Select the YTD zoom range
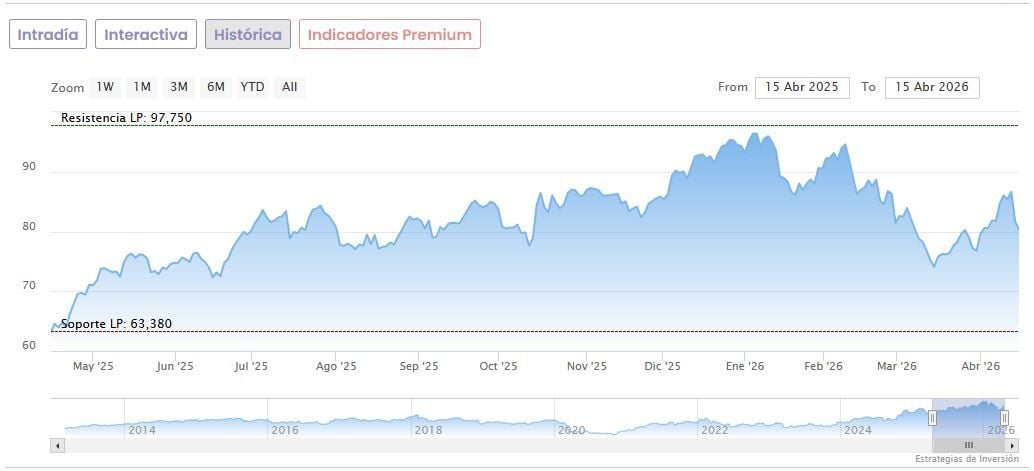Image resolution: width=1034 pixels, height=471 pixels. pyautogui.click(x=252, y=87)
